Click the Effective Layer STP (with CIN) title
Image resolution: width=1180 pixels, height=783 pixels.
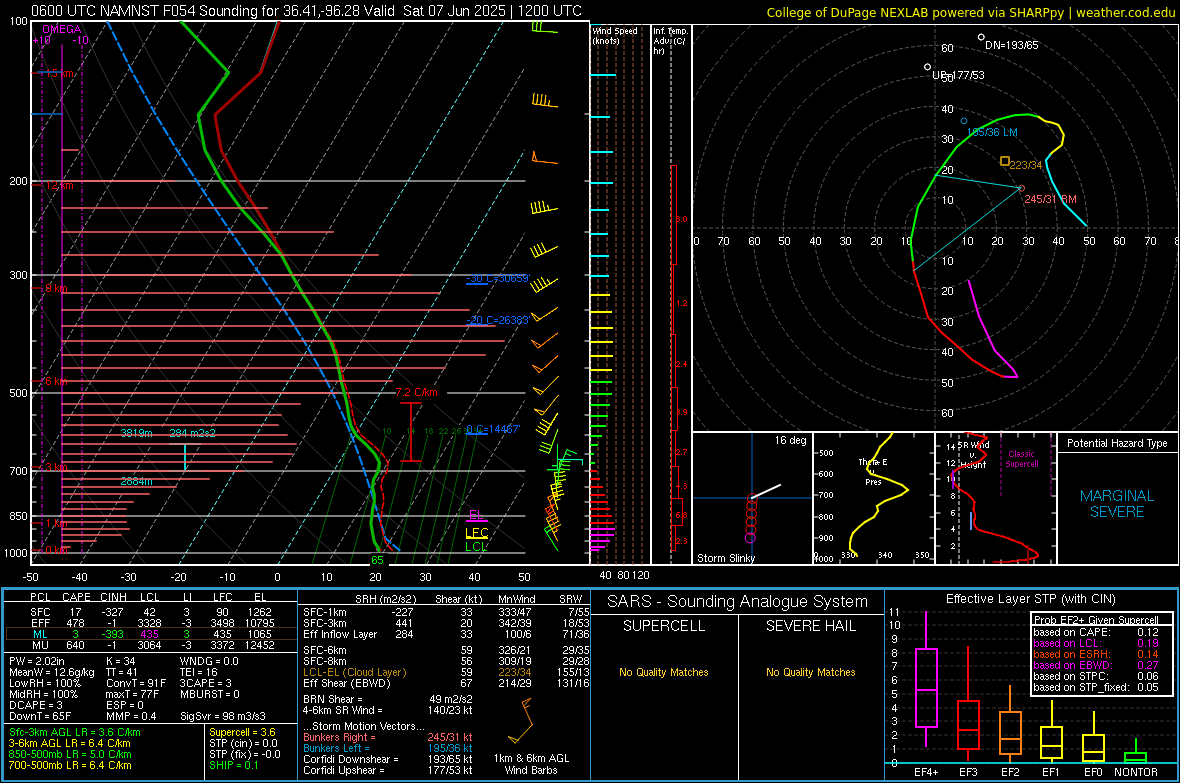[x=1030, y=599]
